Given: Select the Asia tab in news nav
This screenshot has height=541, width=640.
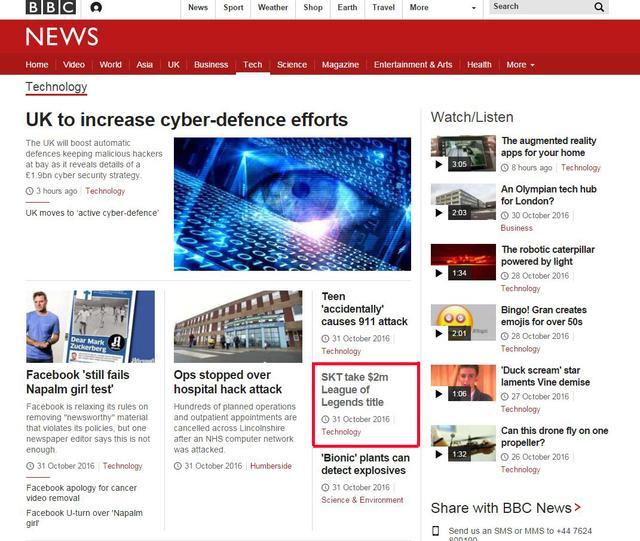Looking at the screenshot, I should click(144, 65).
